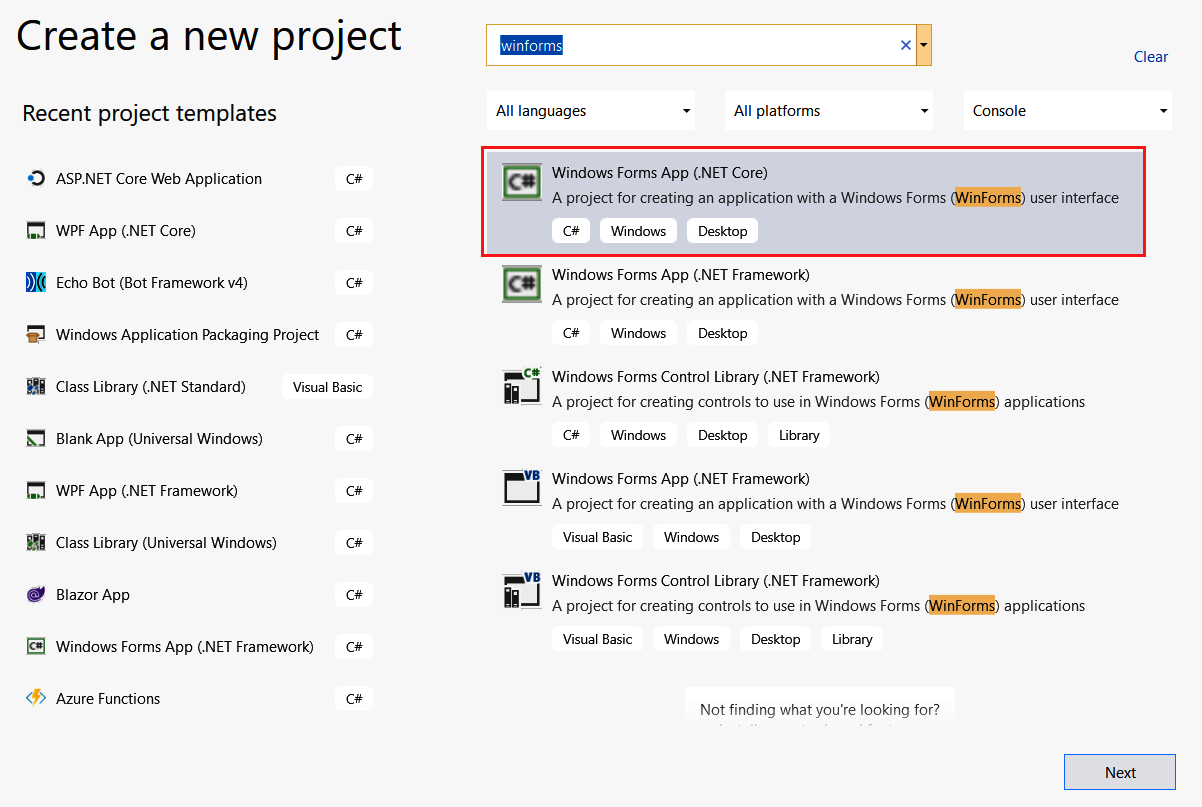Image resolution: width=1202 pixels, height=807 pixels.
Task: Click the ASP.NET Core Web Application icon
Action: tap(36, 179)
